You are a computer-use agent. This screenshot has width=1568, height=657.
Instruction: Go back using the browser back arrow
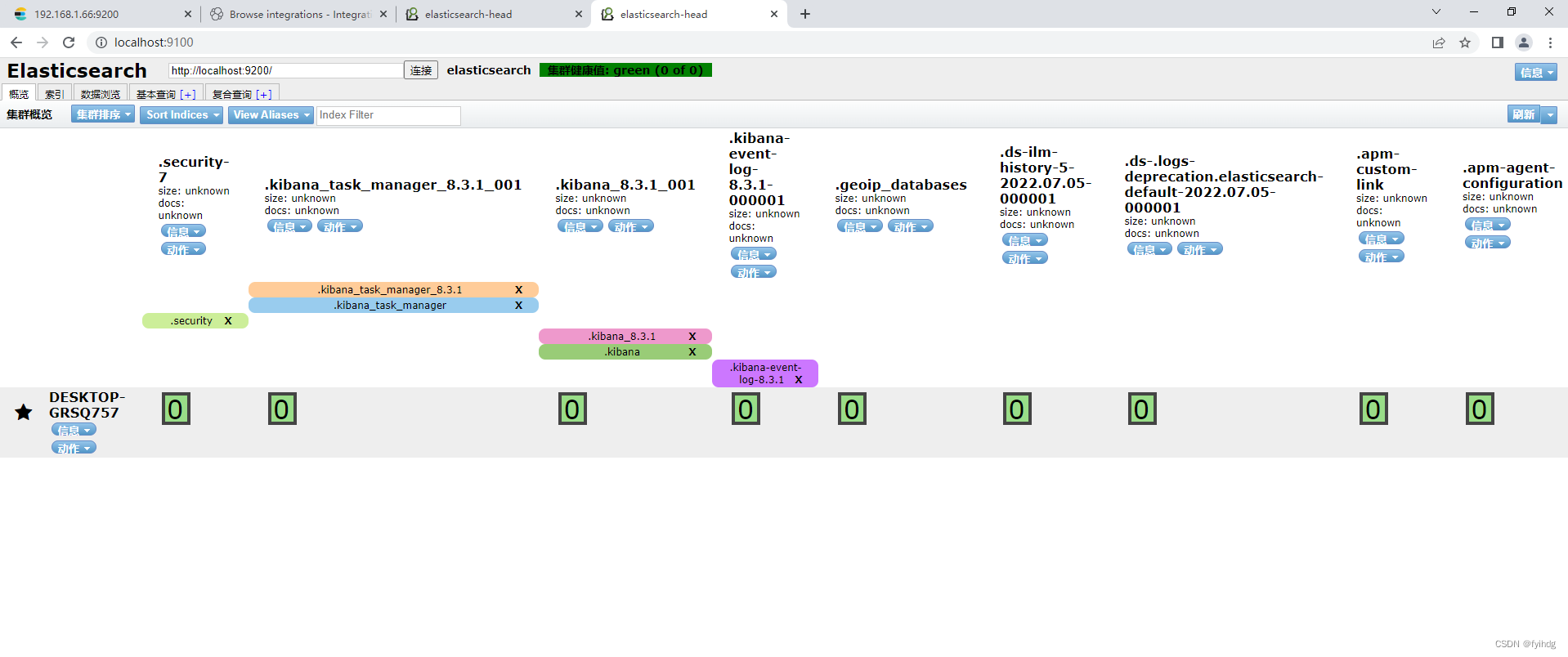(x=16, y=42)
